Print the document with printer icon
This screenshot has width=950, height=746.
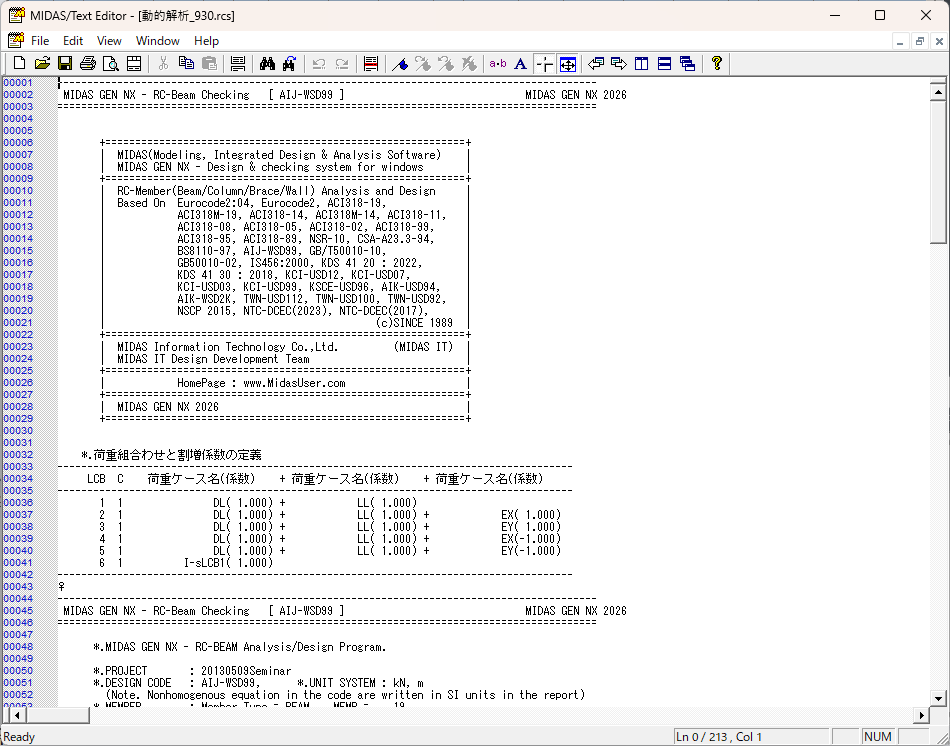88,64
